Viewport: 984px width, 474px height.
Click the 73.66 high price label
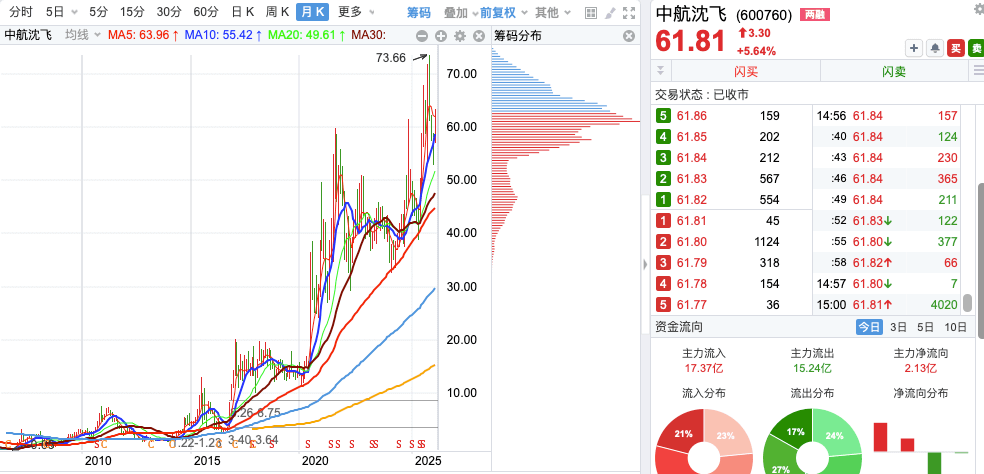point(391,58)
